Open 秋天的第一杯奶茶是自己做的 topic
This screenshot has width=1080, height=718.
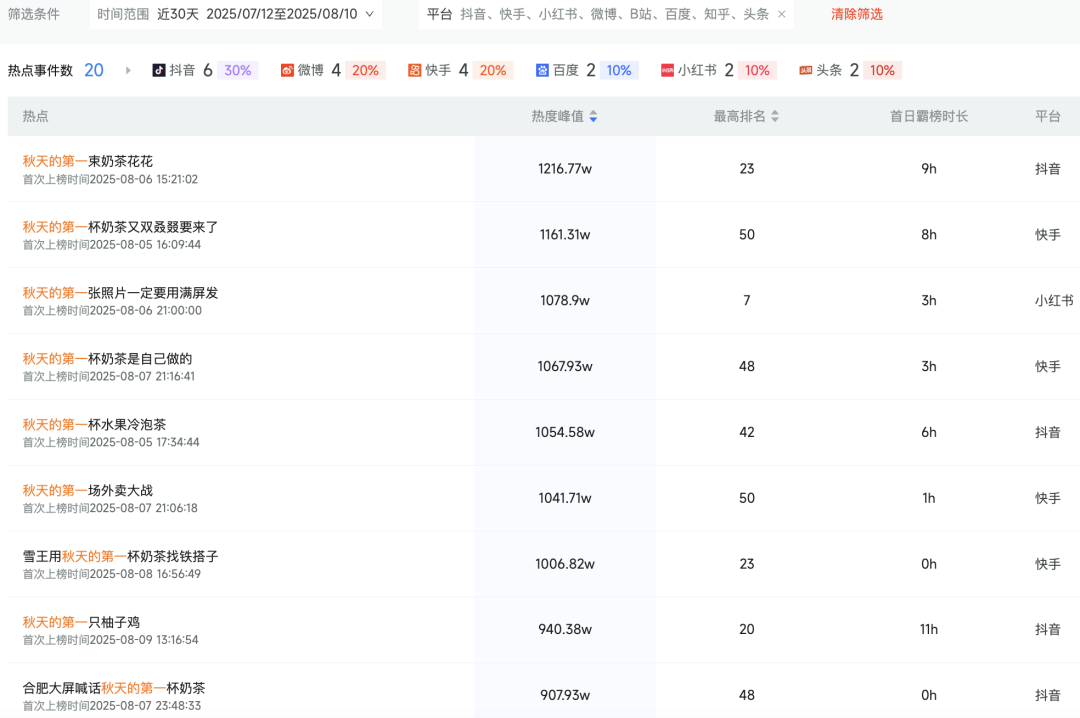(x=107, y=358)
